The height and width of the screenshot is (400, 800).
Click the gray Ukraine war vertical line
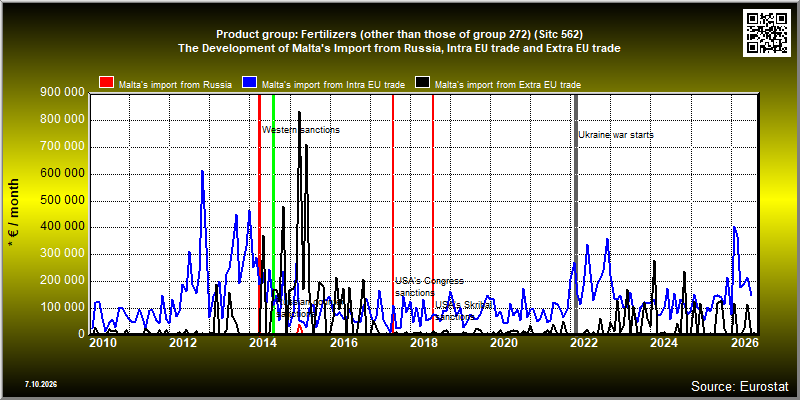click(576, 214)
